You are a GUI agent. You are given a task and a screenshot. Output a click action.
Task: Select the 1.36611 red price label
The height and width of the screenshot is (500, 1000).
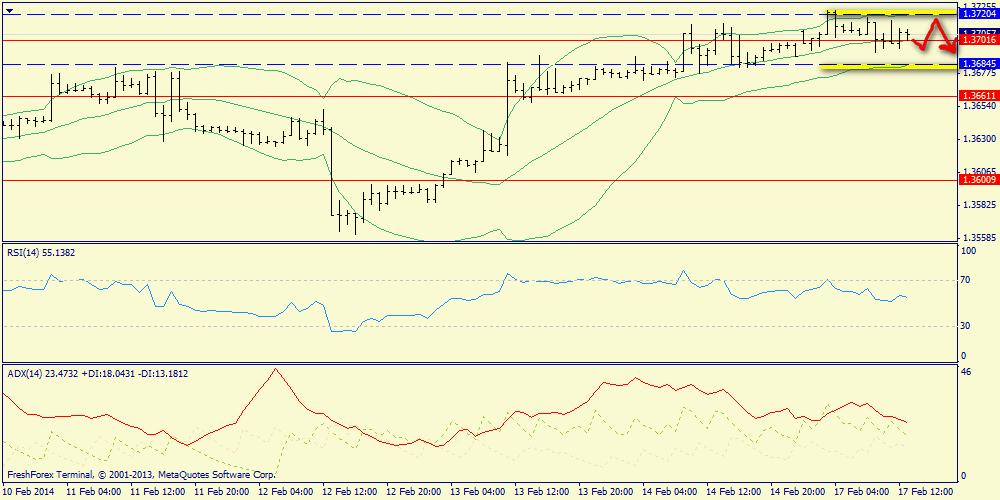click(x=978, y=96)
